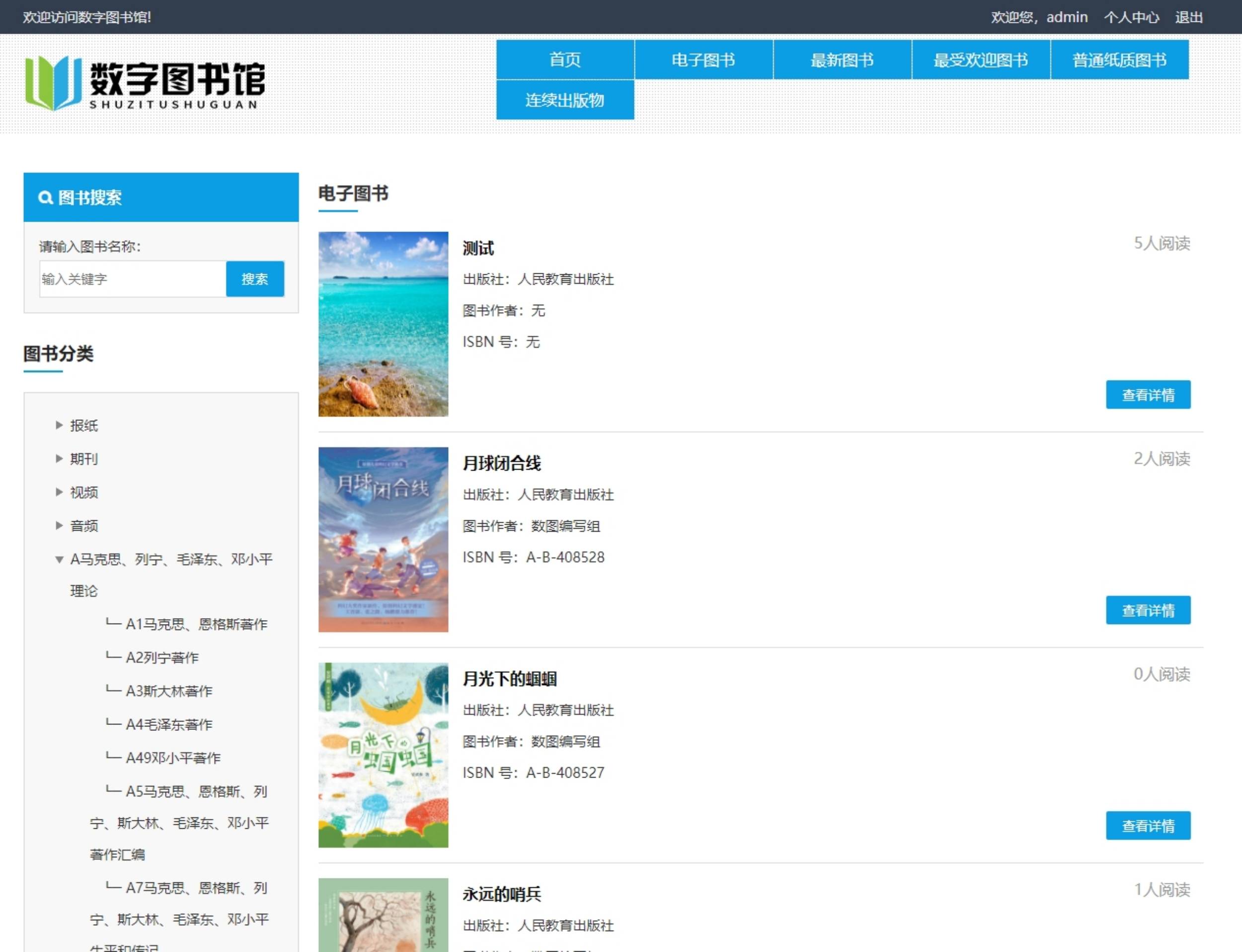The height and width of the screenshot is (952, 1242).
Task: Click the 退出 logout link
Action: click(1188, 17)
